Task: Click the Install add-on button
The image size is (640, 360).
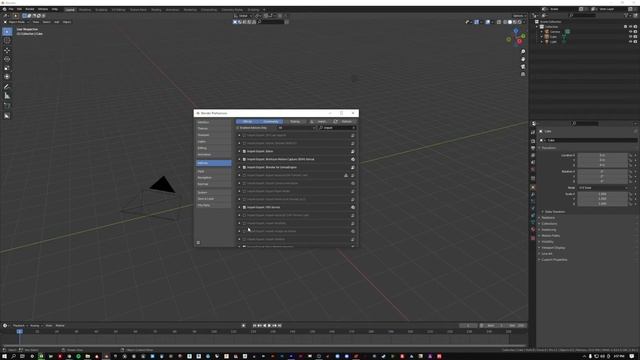Action: click(319, 122)
